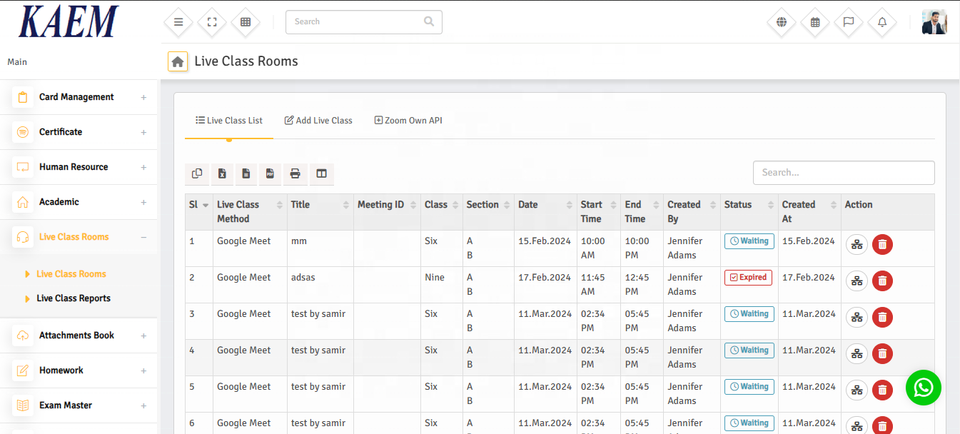Image resolution: width=960 pixels, height=434 pixels.
Task: Click the home icon beside Live Class Rooms
Action: coord(178,62)
